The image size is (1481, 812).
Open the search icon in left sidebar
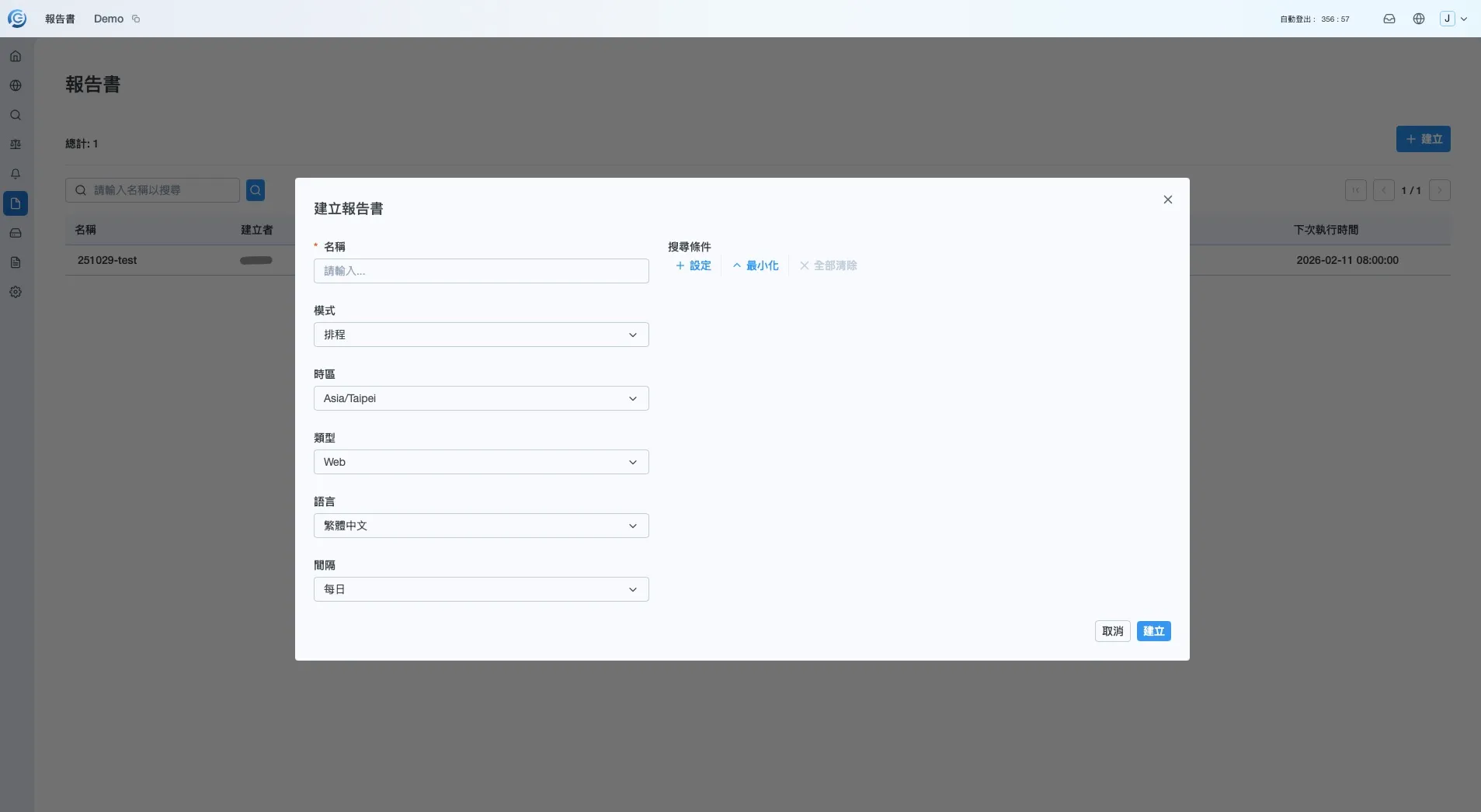[x=16, y=115]
